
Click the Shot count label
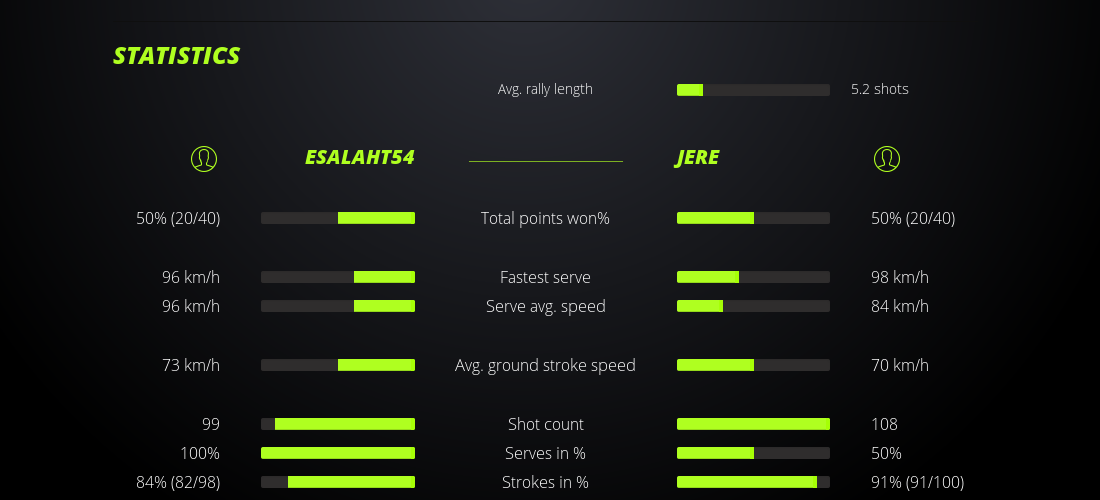coord(545,424)
